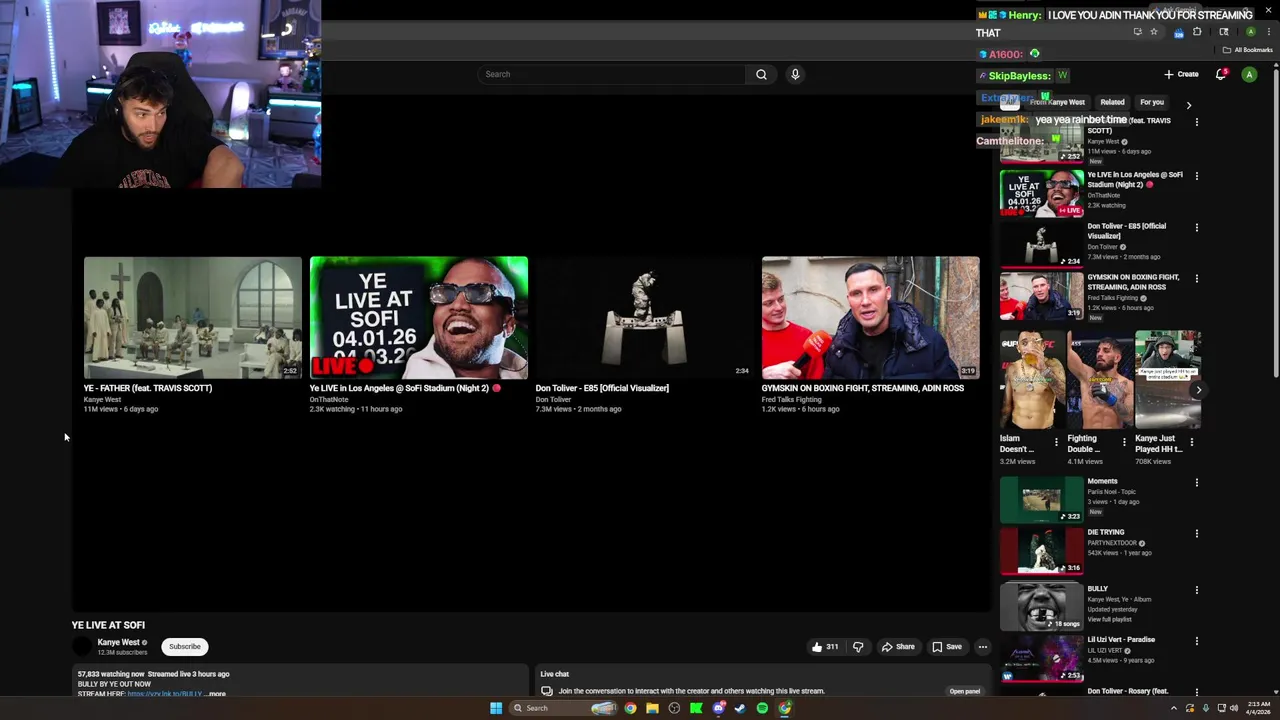The image size is (1280, 720).
Task: Share the YE LIVE AT SOFI video
Action: tap(898, 647)
